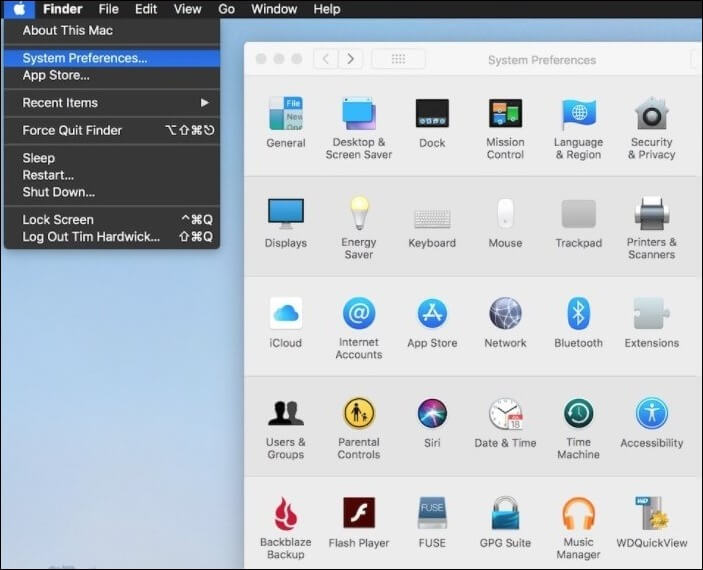703x570 pixels.
Task: Click the Apple logo in menu bar
Action: [x=19, y=9]
